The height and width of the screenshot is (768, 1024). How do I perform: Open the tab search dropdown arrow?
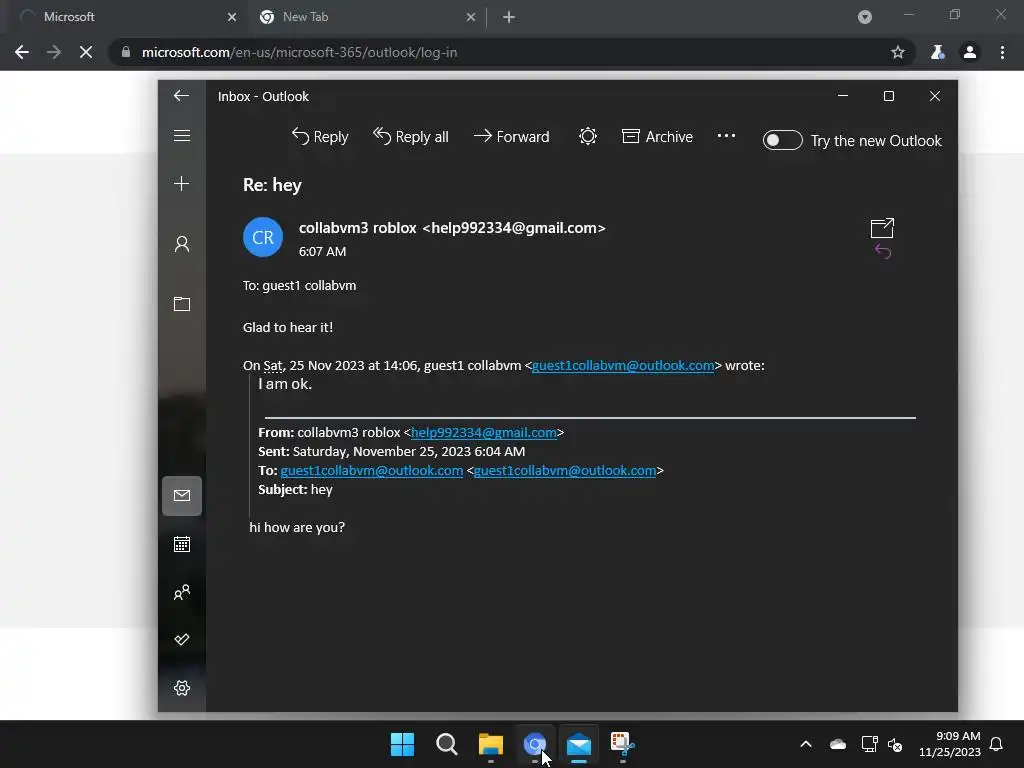tap(865, 17)
